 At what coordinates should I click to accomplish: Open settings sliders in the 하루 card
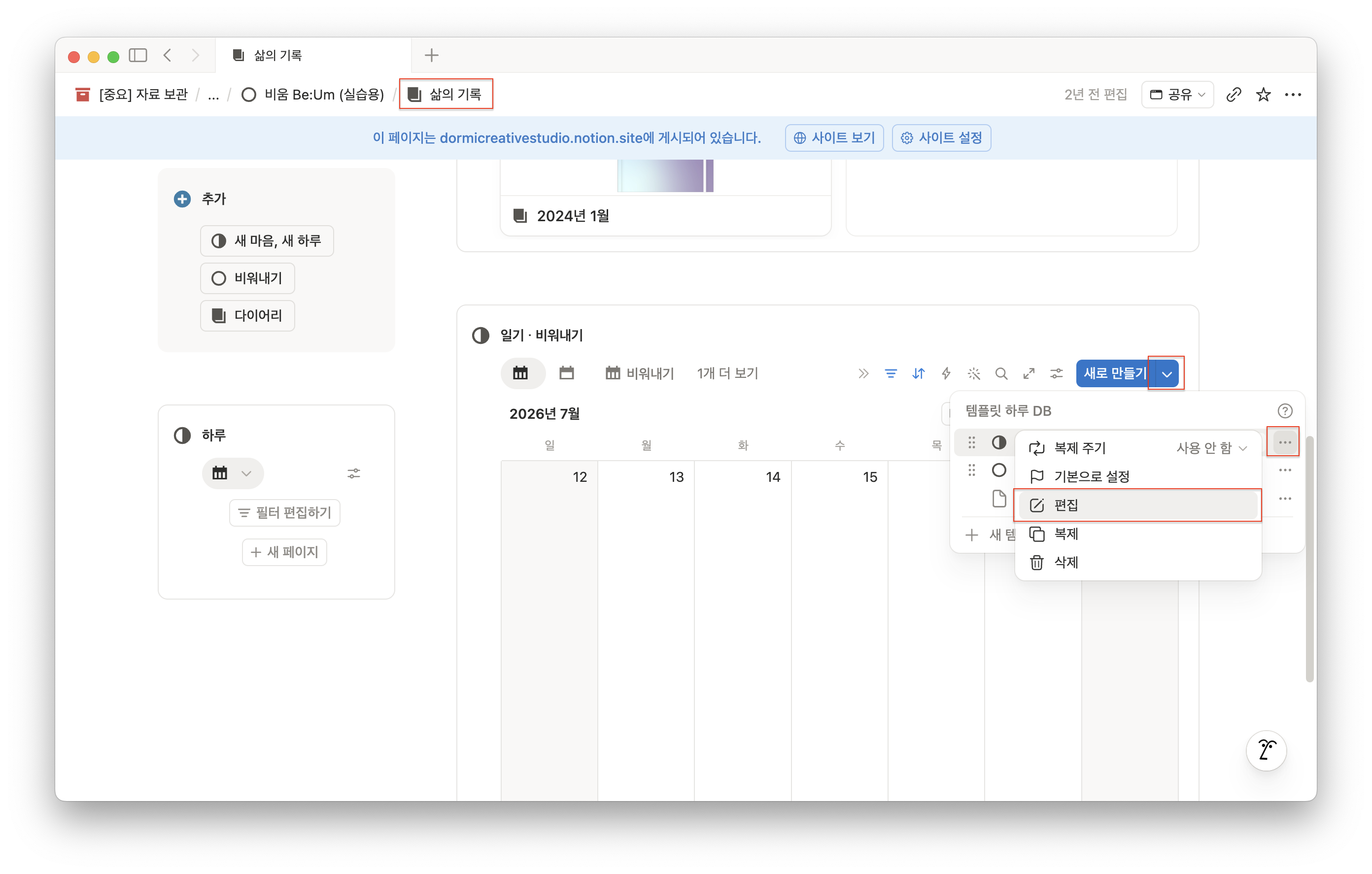point(354,473)
